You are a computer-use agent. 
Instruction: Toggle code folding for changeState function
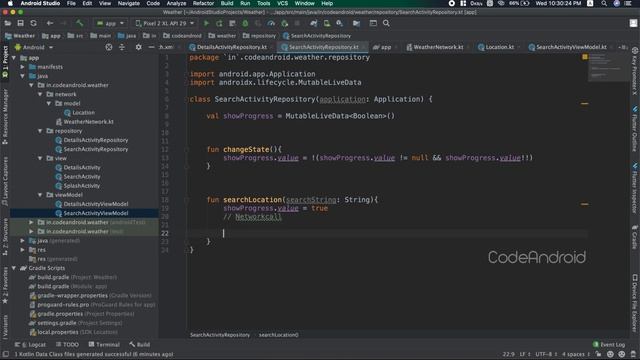tap(187, 149)
